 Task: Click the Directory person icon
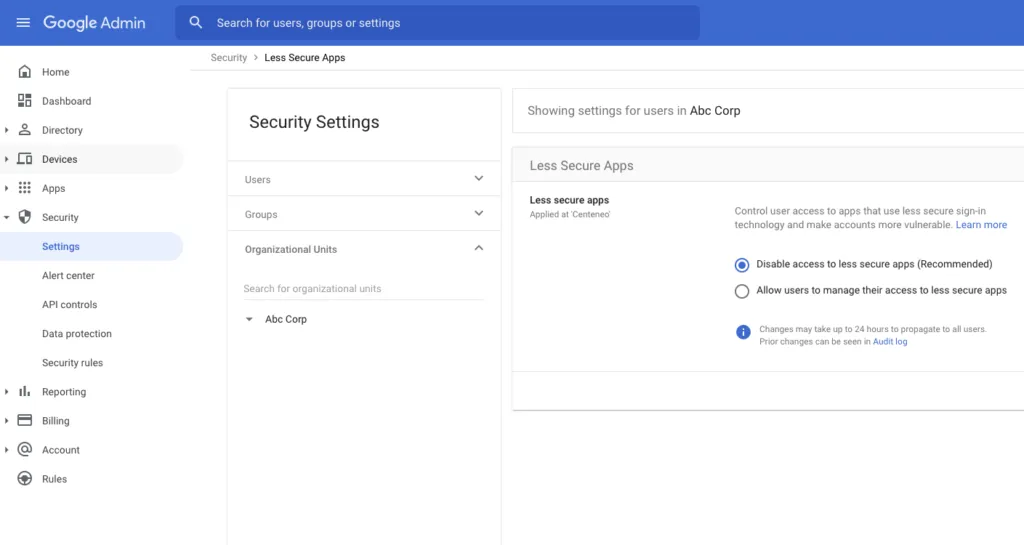(x=25, y=130)
